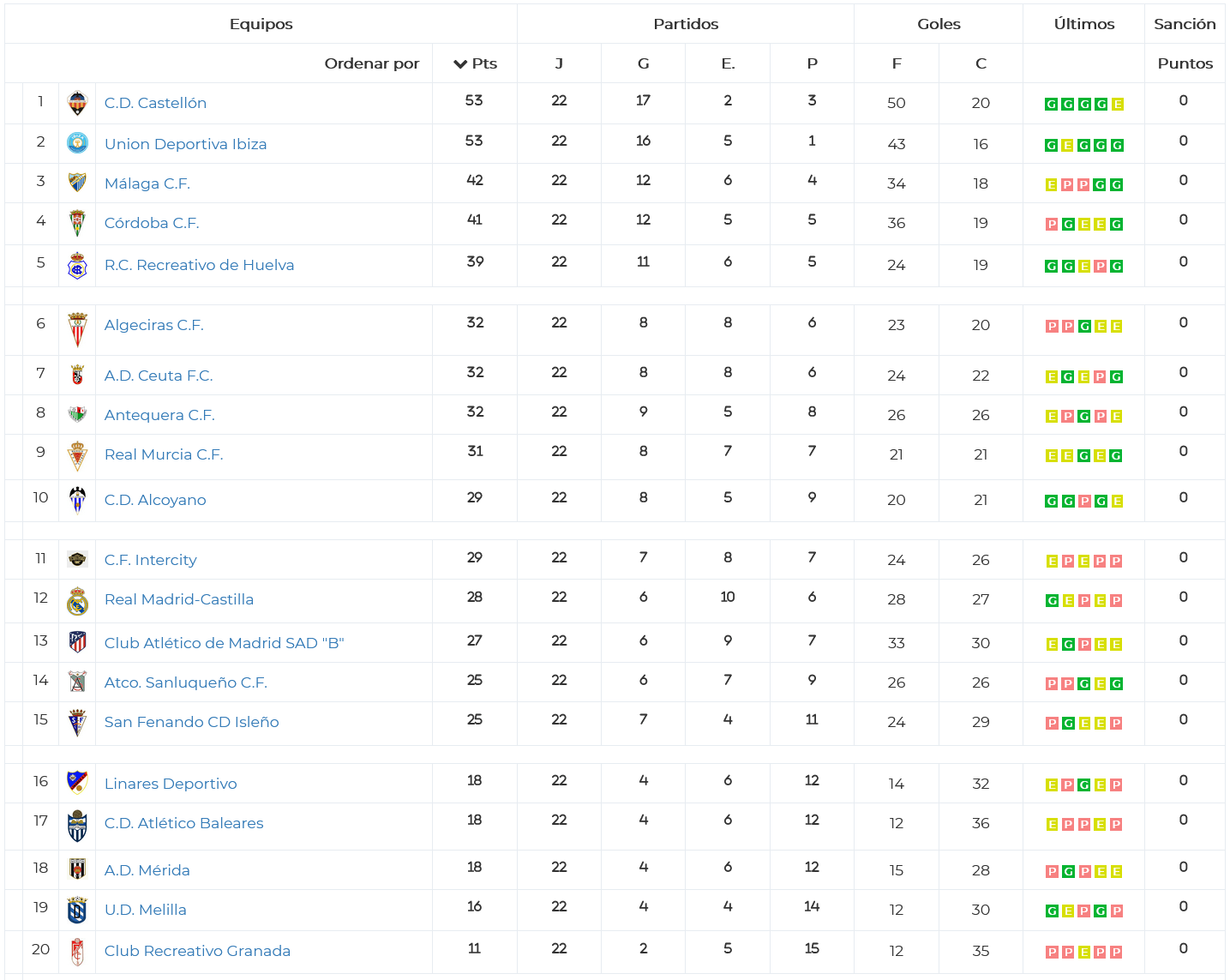The width and height of the screenshot is (1230, 980).
Task: Click the Union Deportiva Ibiza crest
Action: point(77,143)
